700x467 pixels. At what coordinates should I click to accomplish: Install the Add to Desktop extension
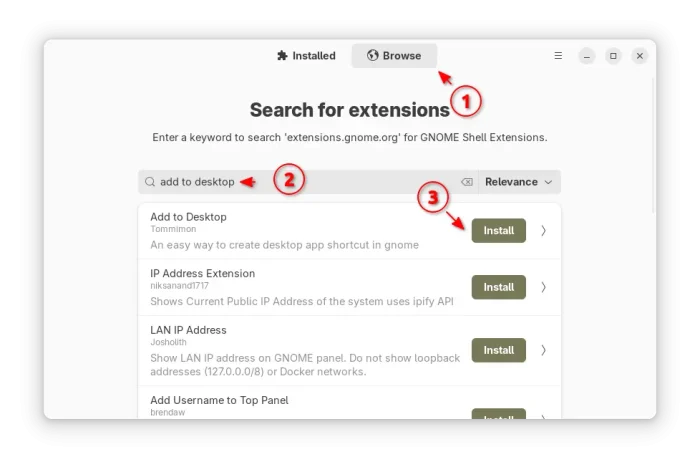pyautogui.click(x=499, y=230)
